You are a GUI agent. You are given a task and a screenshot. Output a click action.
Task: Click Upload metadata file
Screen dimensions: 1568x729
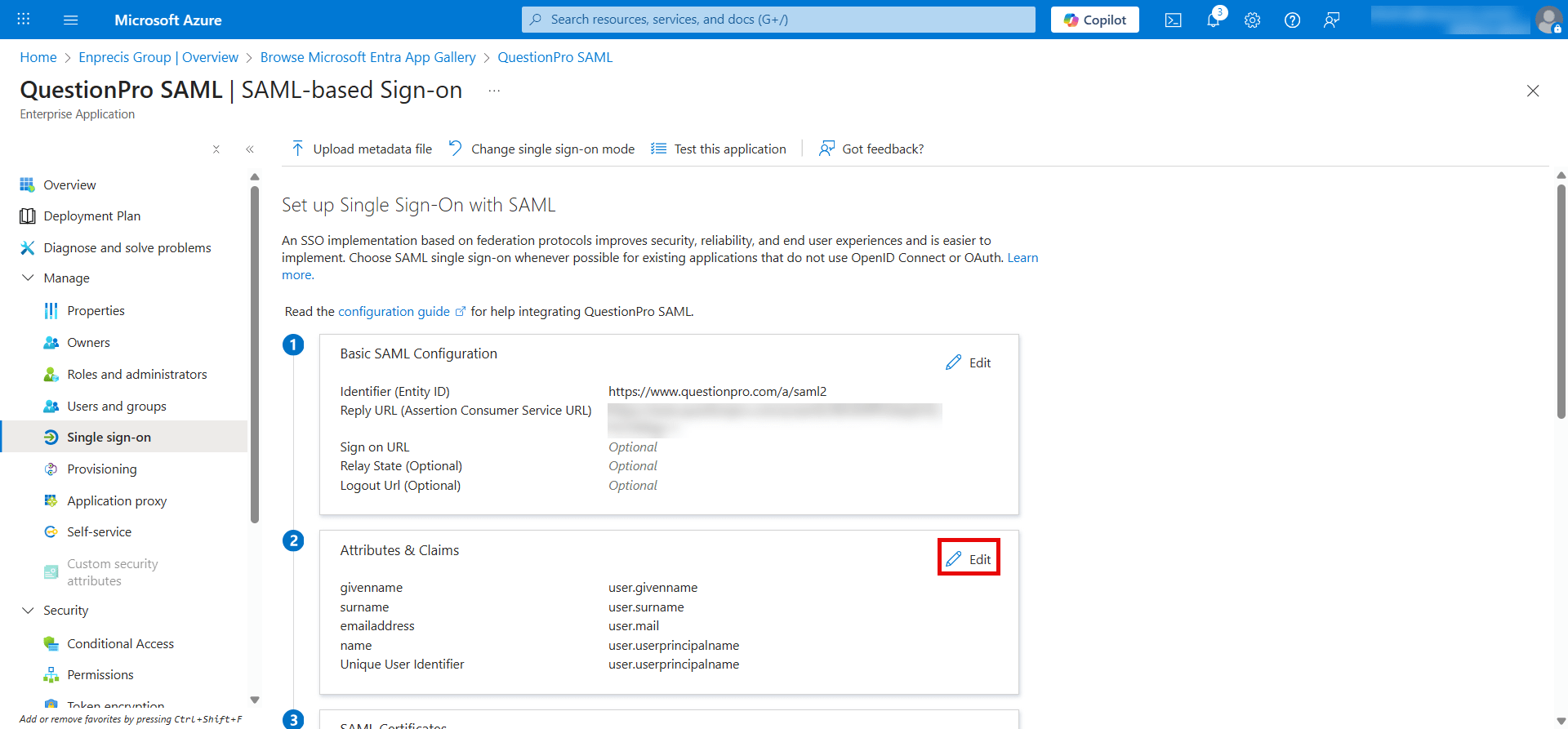click(362, 149)
